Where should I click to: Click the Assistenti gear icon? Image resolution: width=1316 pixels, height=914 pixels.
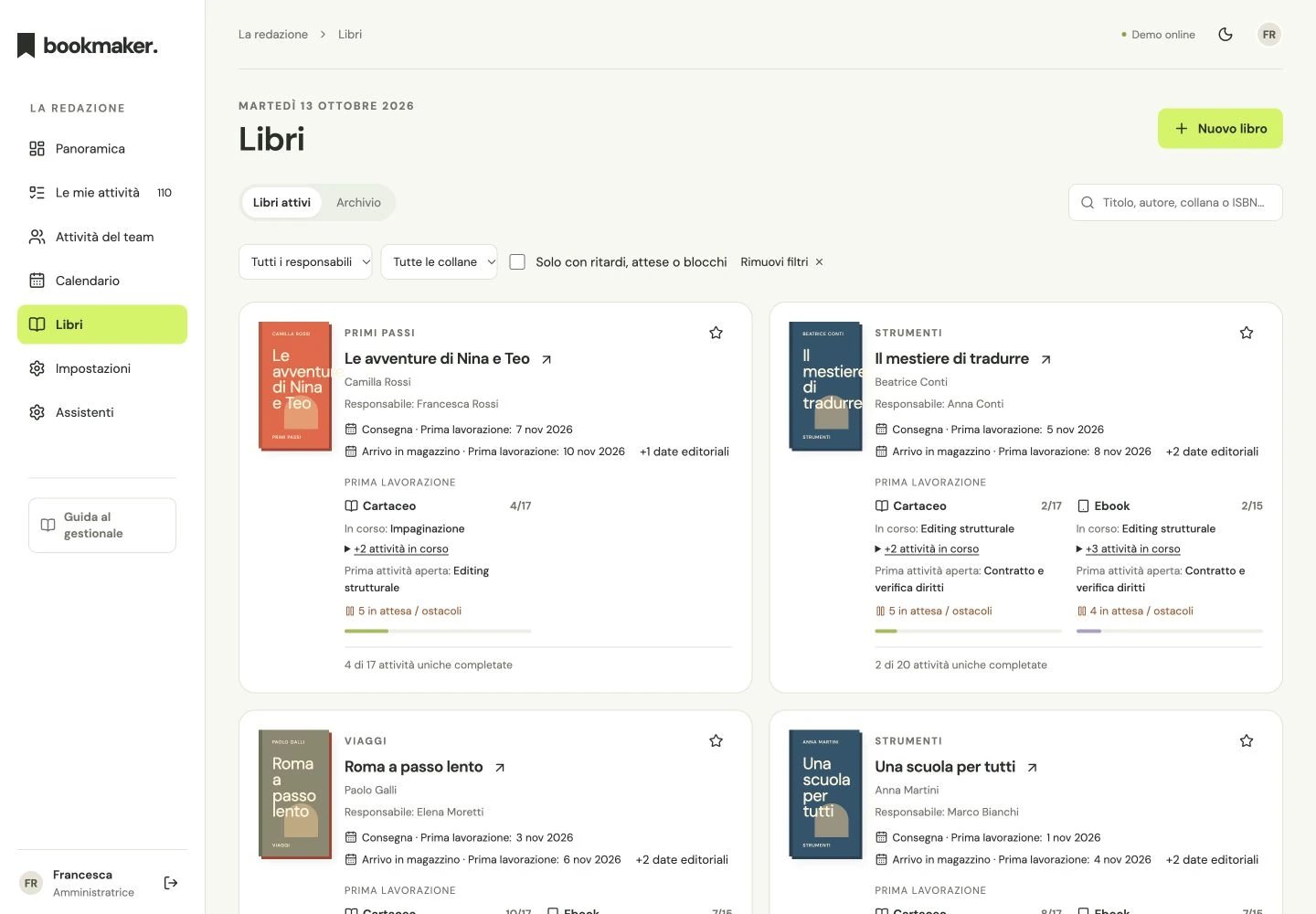[37, 412]
